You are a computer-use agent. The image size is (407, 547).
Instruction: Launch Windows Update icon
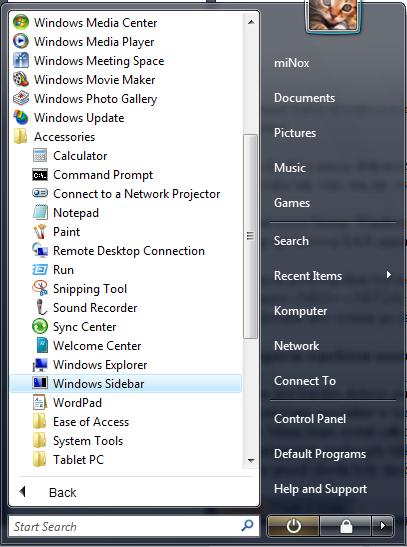click(x=21, y=117)
